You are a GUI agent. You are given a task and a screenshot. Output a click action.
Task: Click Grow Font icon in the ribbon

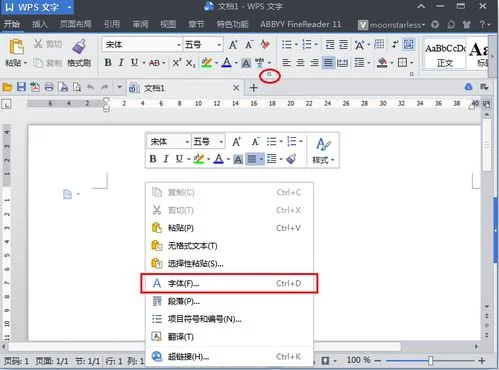pyautogui.click(x=233, y=45)
